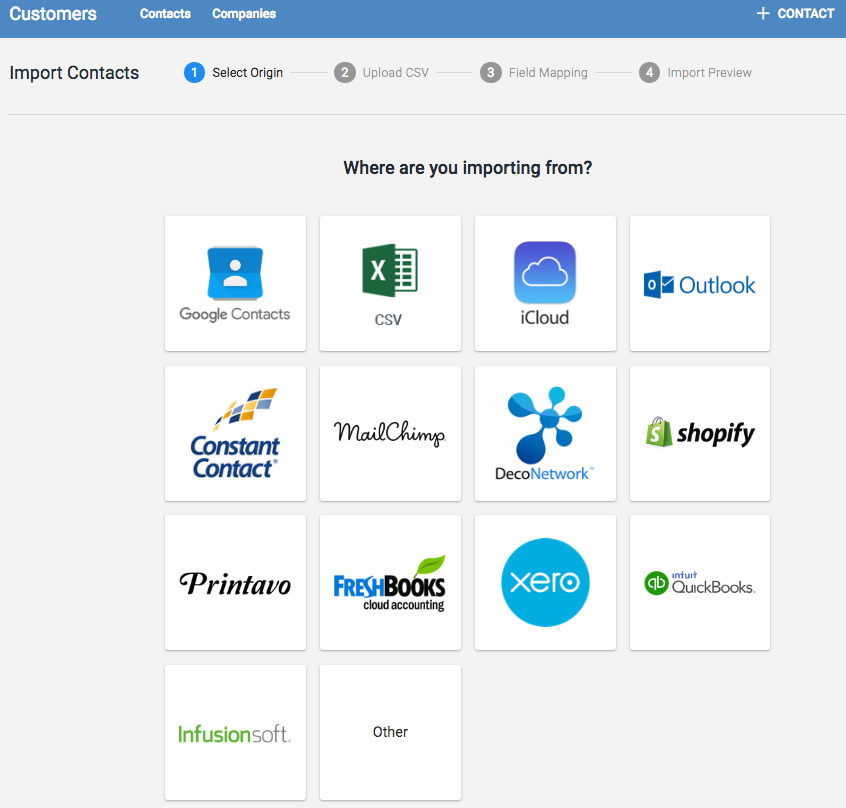Select the Other import option
This screenshot has height=808, width=846.
pyautogui.click(x=390, y=732)
